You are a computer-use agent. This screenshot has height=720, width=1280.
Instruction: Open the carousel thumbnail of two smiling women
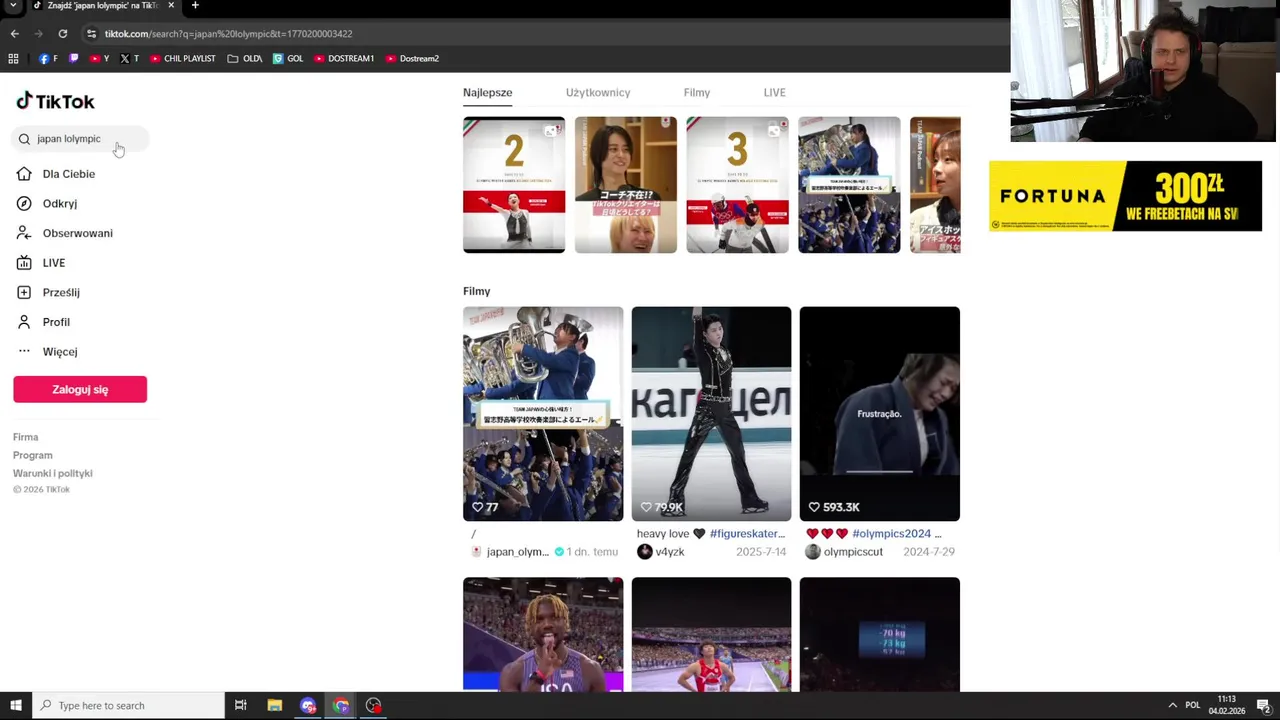tap(626, 185)
